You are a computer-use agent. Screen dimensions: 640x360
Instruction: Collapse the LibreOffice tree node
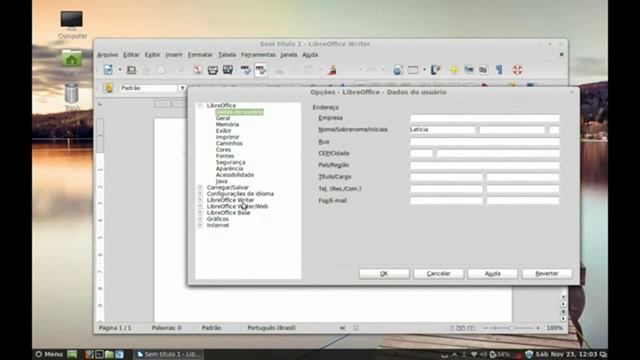[200, 106]
